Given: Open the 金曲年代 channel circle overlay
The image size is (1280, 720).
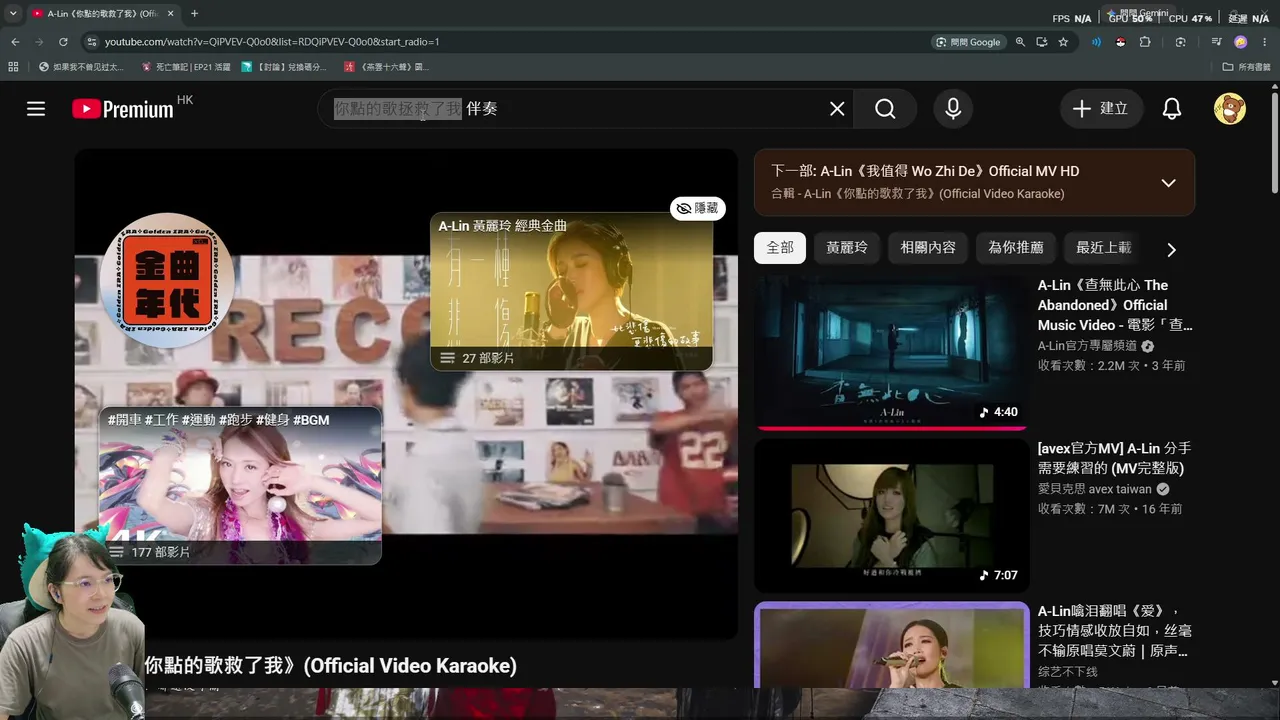Looking at the screenshot, I should click(x=167, y=280).
